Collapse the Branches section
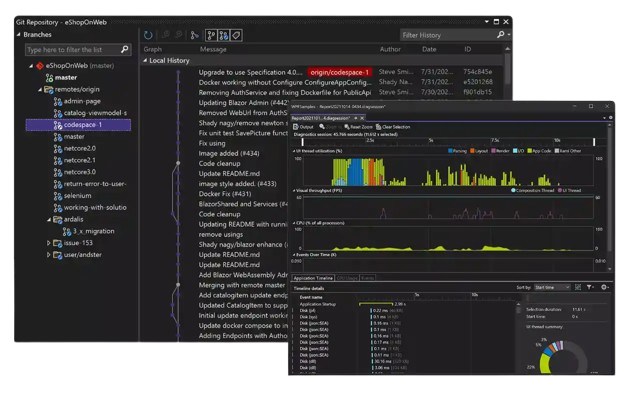631x395 pixels. tap(19, 35)
